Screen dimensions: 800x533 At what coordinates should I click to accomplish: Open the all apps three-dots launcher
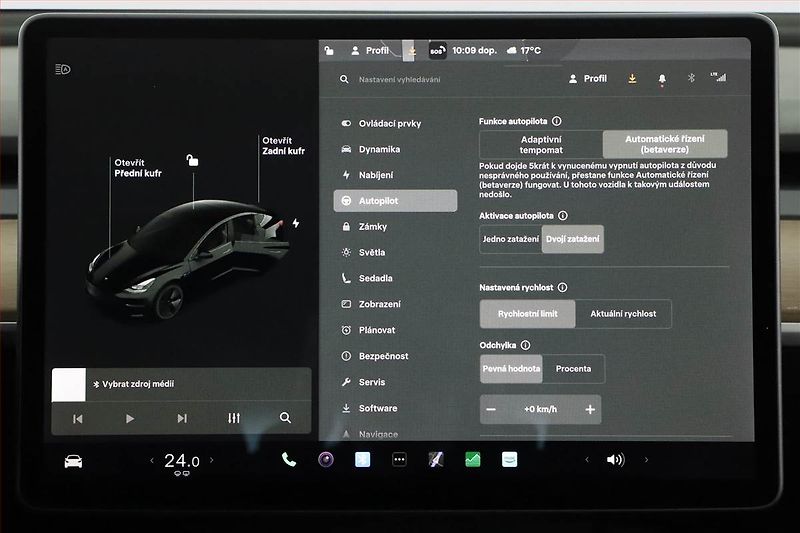click(399, 460)
